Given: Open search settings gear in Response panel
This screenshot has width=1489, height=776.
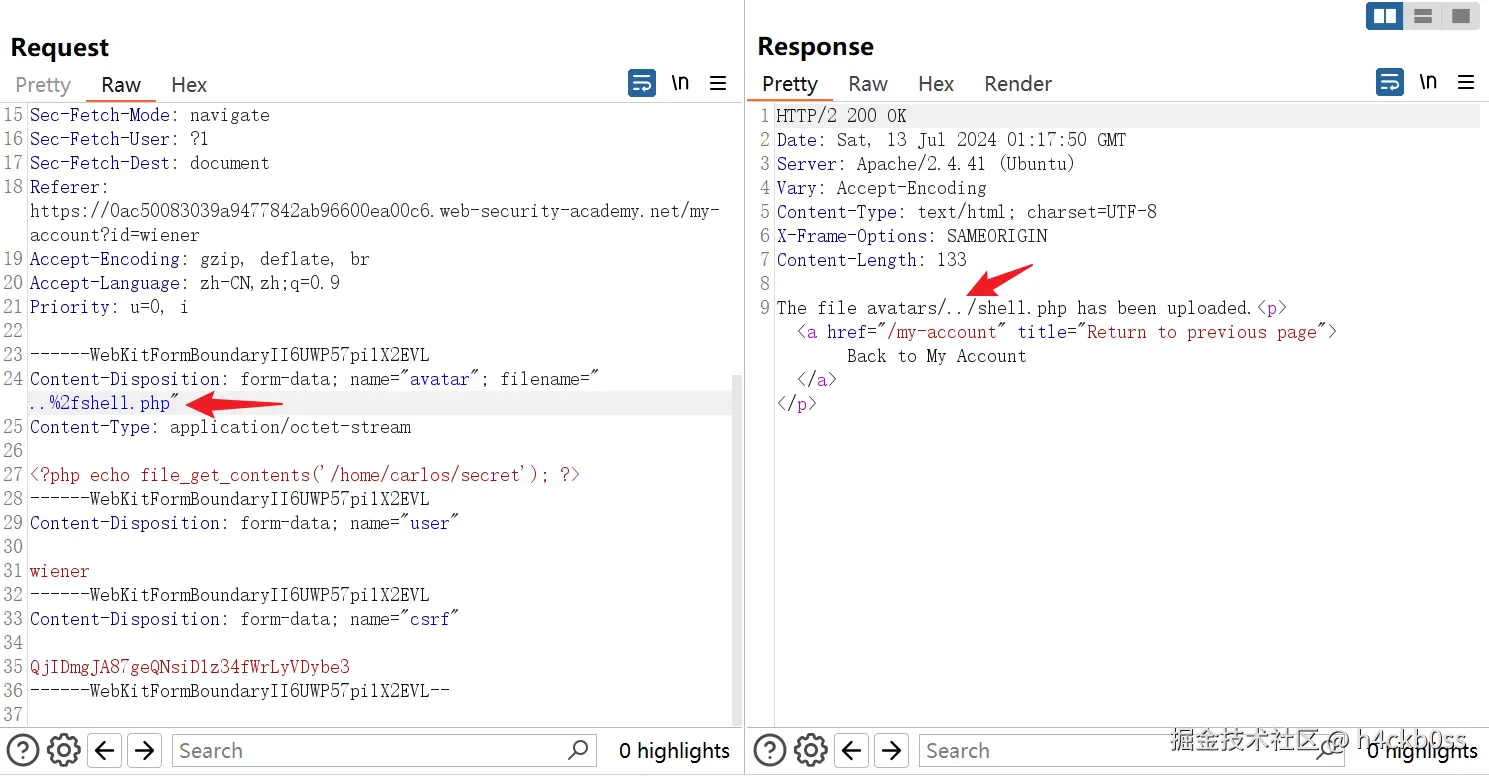Looking at the screenshot, I should 810,750.
